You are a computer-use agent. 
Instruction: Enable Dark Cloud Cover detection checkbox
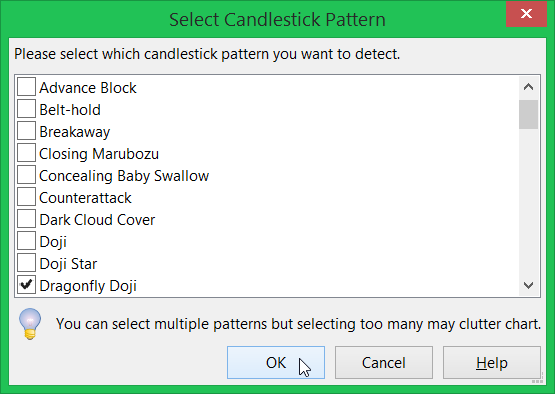point(26,219)
